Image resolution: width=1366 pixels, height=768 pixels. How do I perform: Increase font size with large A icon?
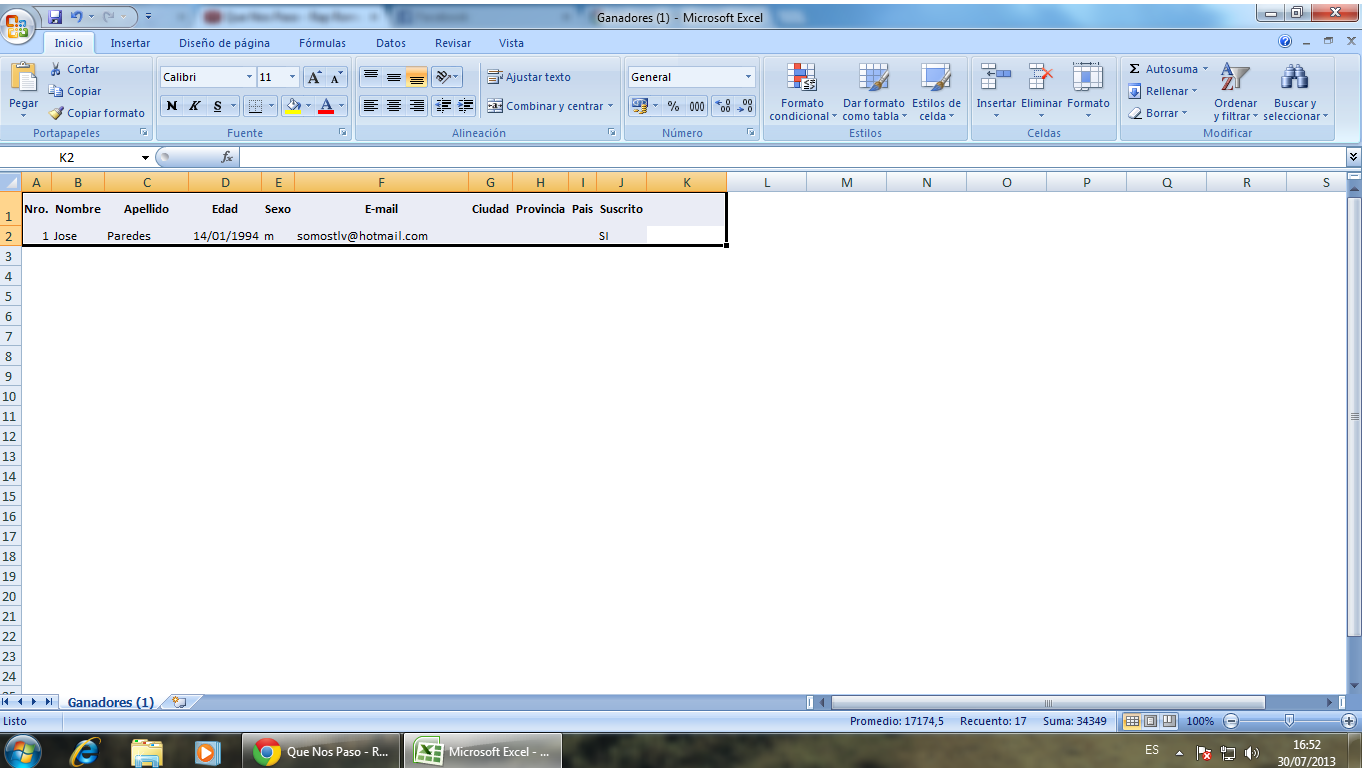coord(314,77)
